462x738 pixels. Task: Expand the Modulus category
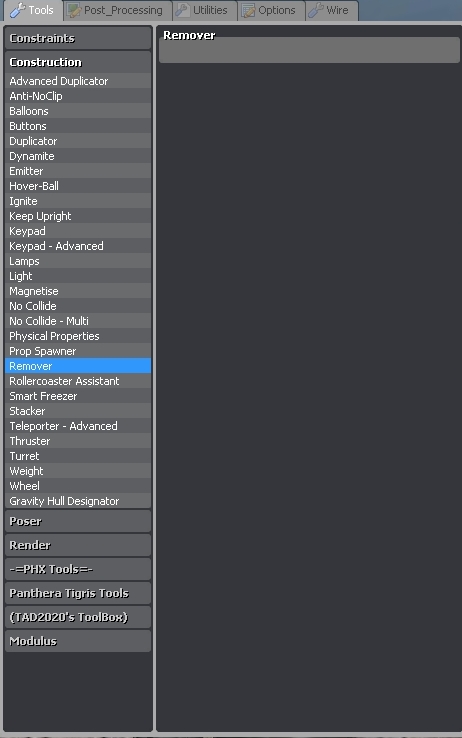[x=78, y=641]
